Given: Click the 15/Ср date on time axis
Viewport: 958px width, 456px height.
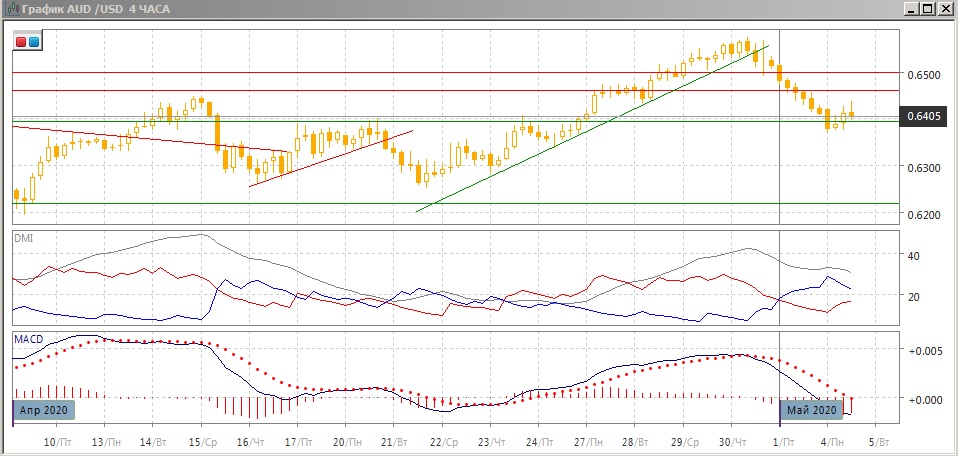Looking at the screenshot, I should pos(204,441).
